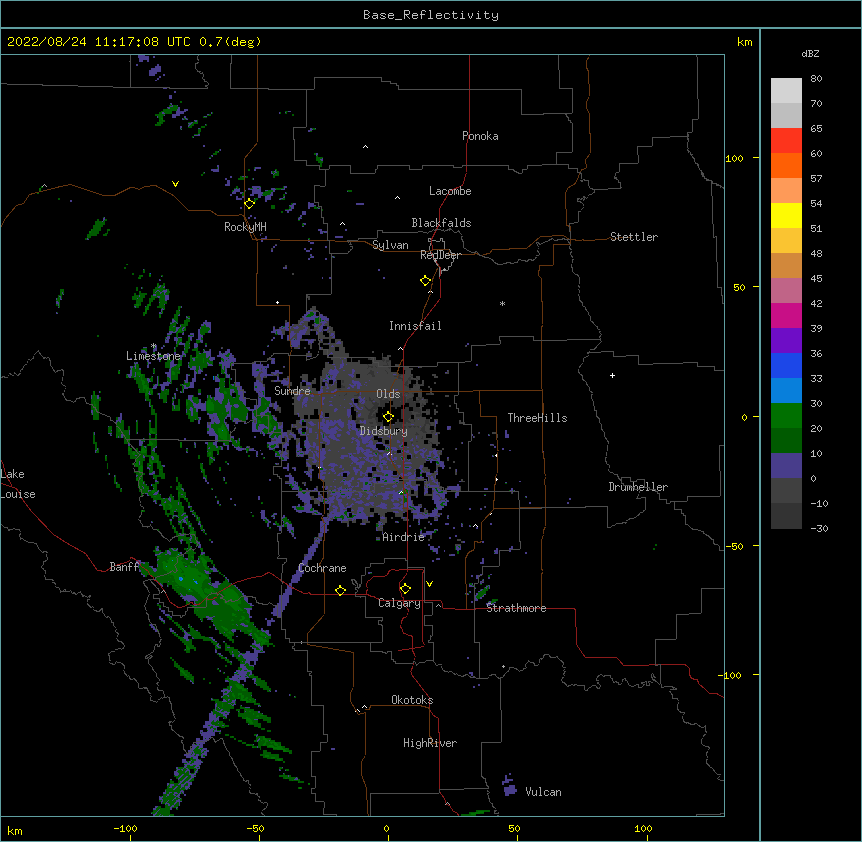
Task: Click the yellow diamond marker above Calgary label
Action: tap(405, 589)
